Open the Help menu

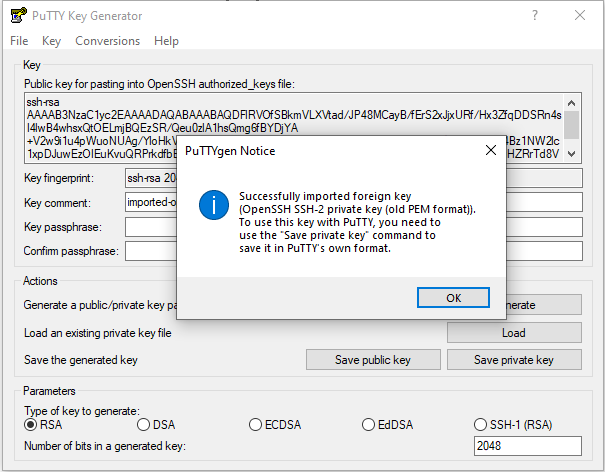(x=166, y=41)
